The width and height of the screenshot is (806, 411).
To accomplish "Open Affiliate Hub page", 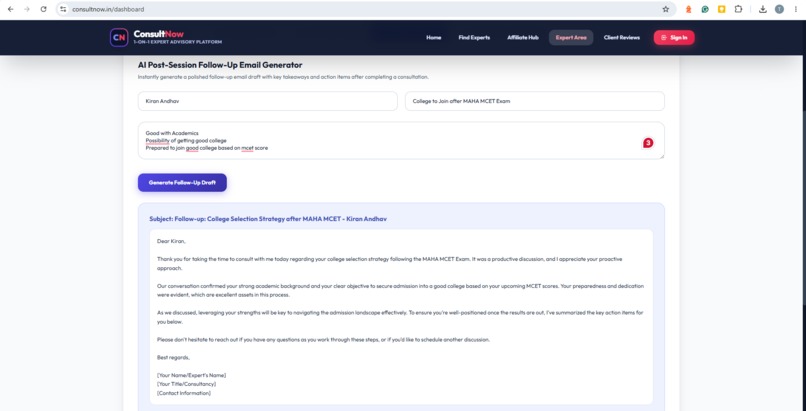I will tap(523, 38).
